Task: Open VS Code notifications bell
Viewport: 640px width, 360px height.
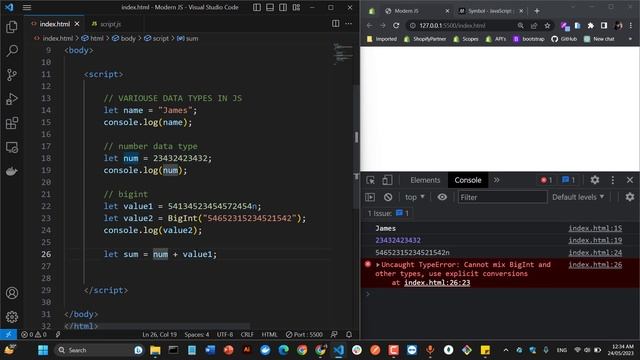Action: [x=349, y=335]
